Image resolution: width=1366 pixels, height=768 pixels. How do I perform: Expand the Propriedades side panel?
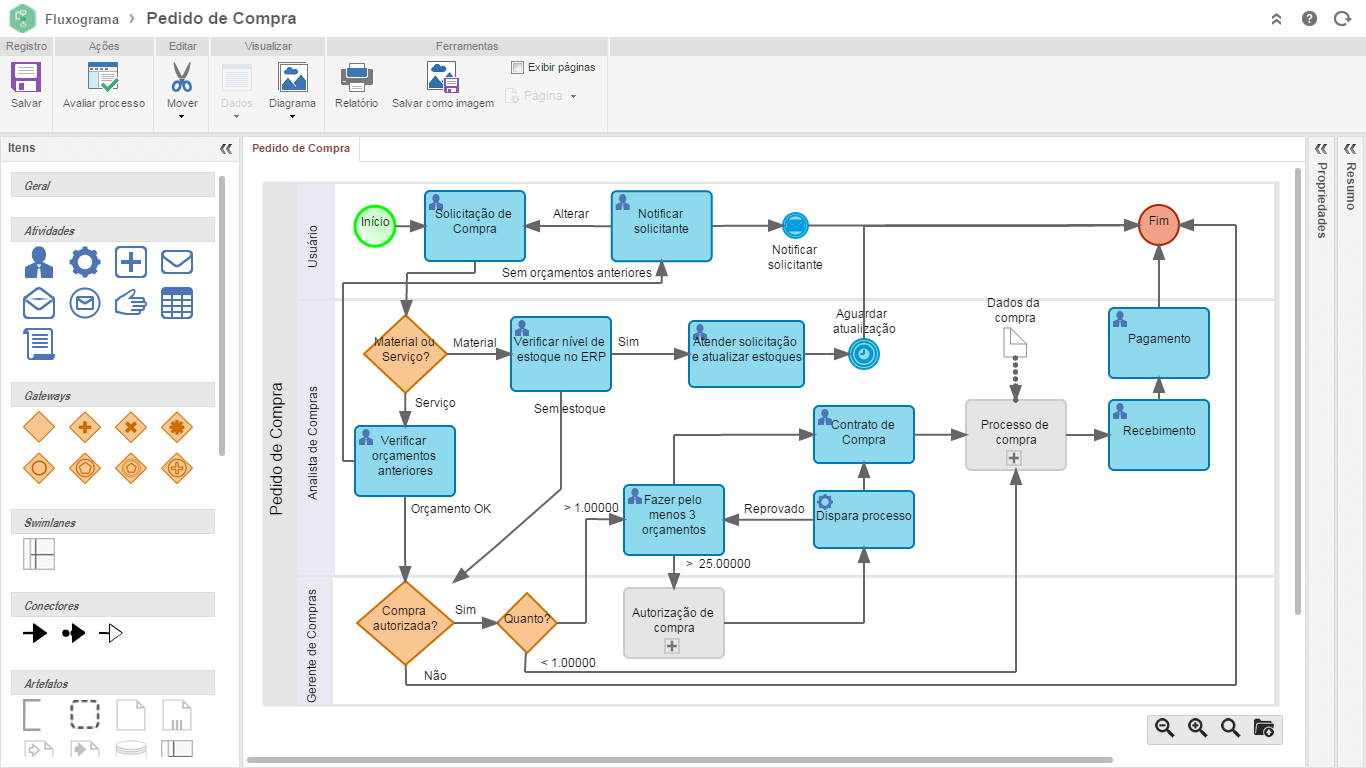tap(1321, 148)
